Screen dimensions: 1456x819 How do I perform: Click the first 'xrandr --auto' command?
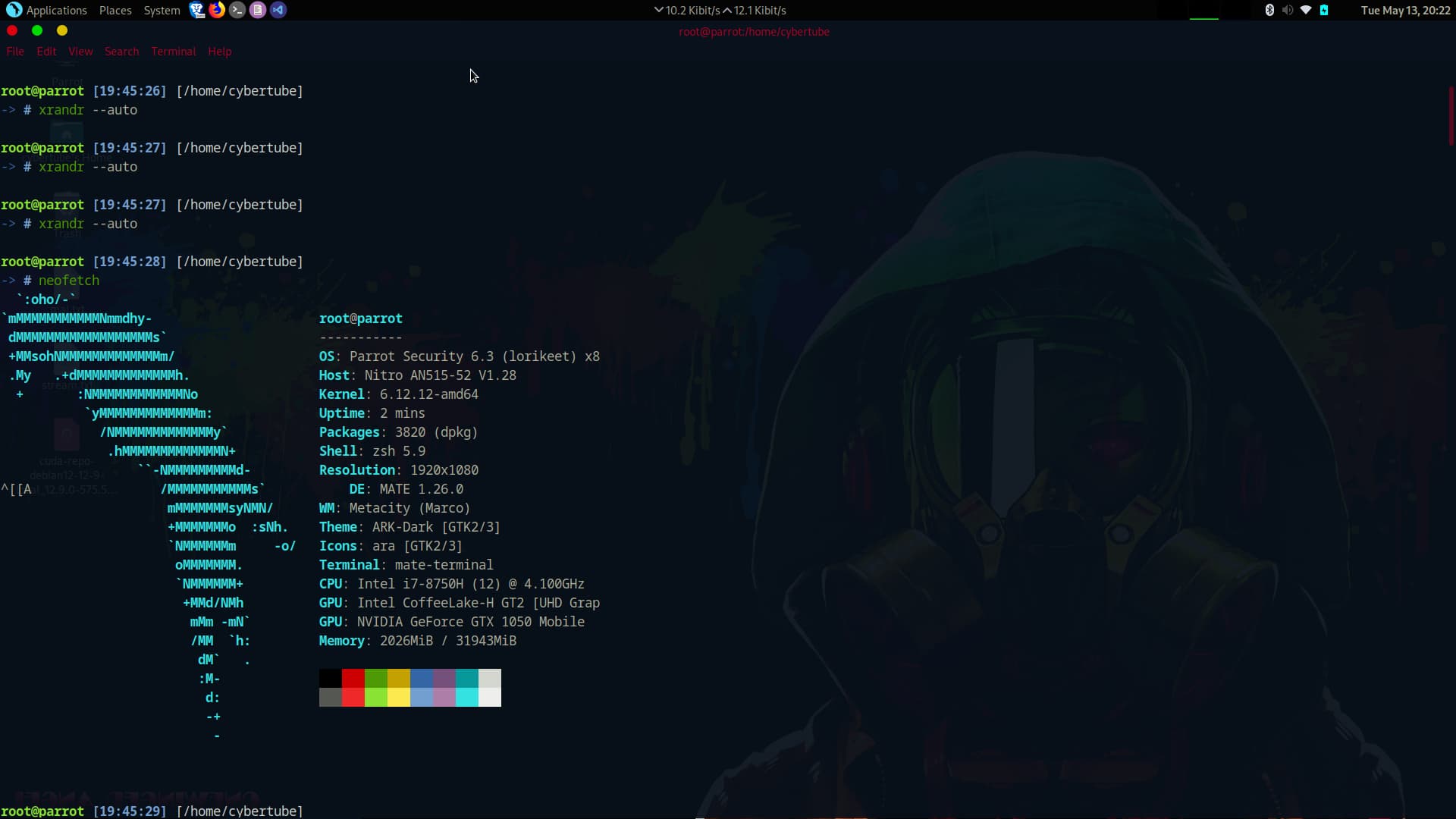click(x=88, y=110)
